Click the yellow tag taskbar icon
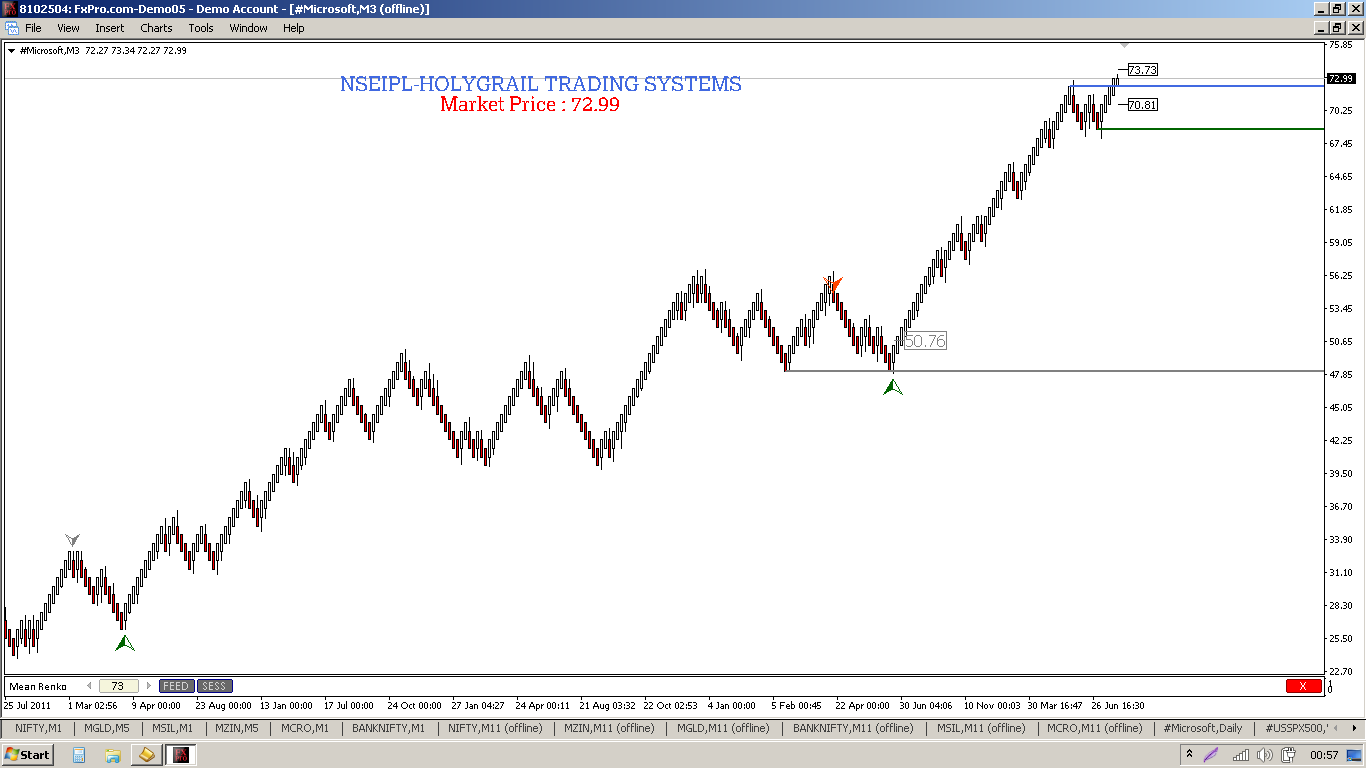 147,754
